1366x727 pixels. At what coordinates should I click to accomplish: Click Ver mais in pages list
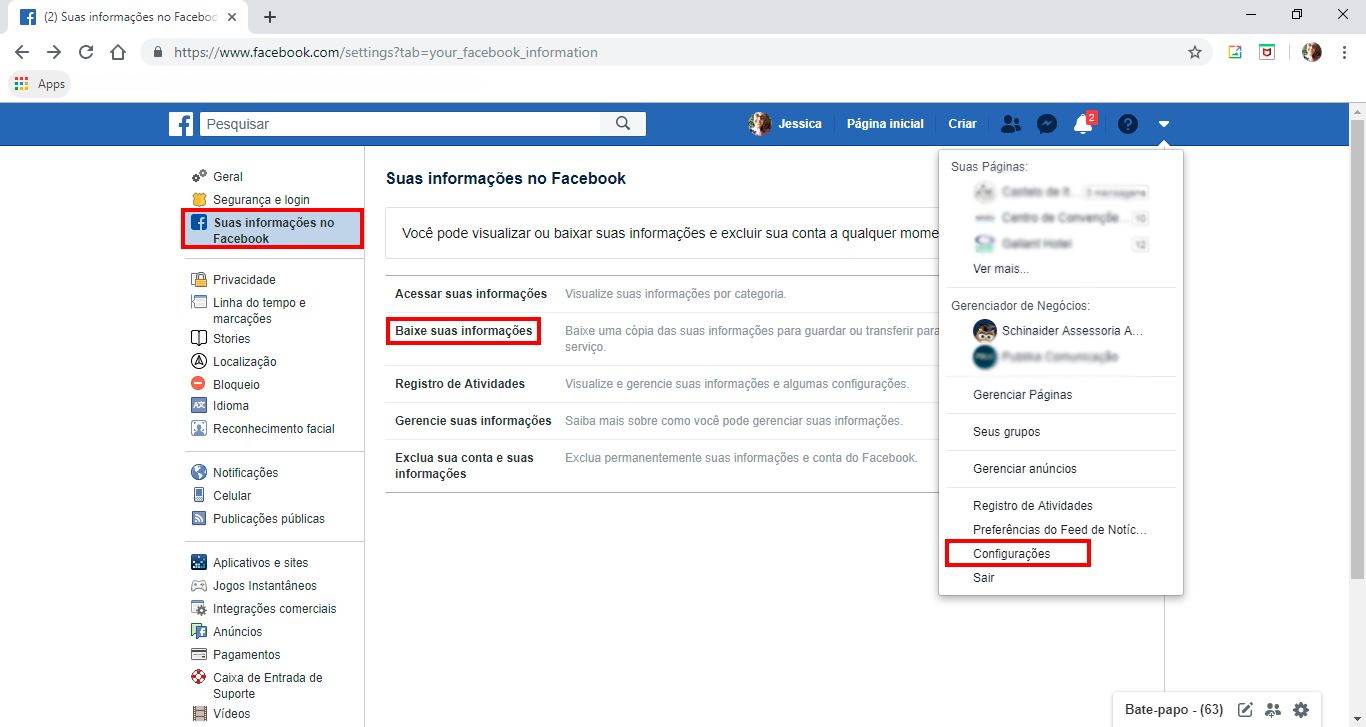pyautogui.click(x=1001, y=269)
